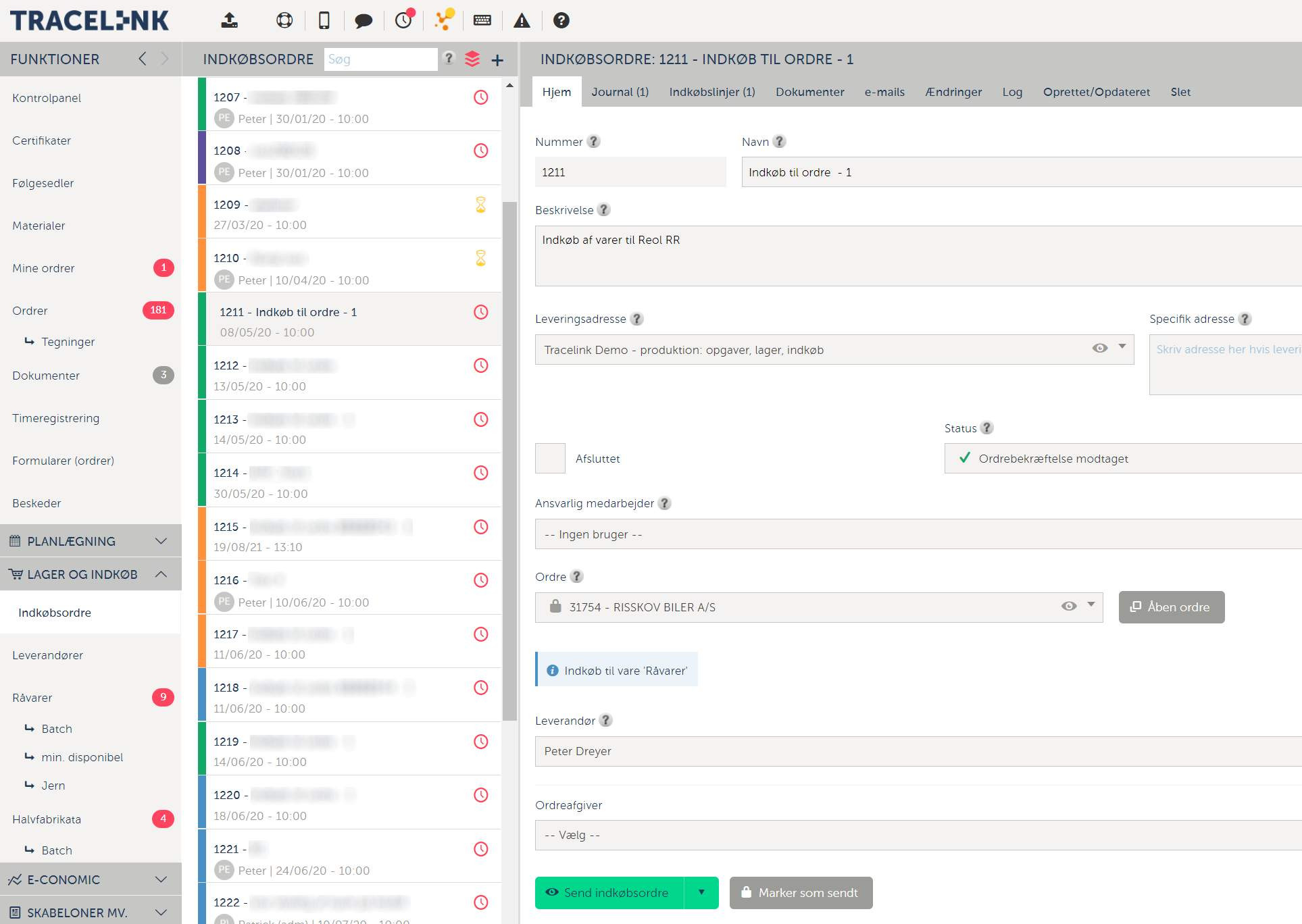1302x924 pixels.
Task: Click the upload icon in top toolbar
Action: [230, 20]
